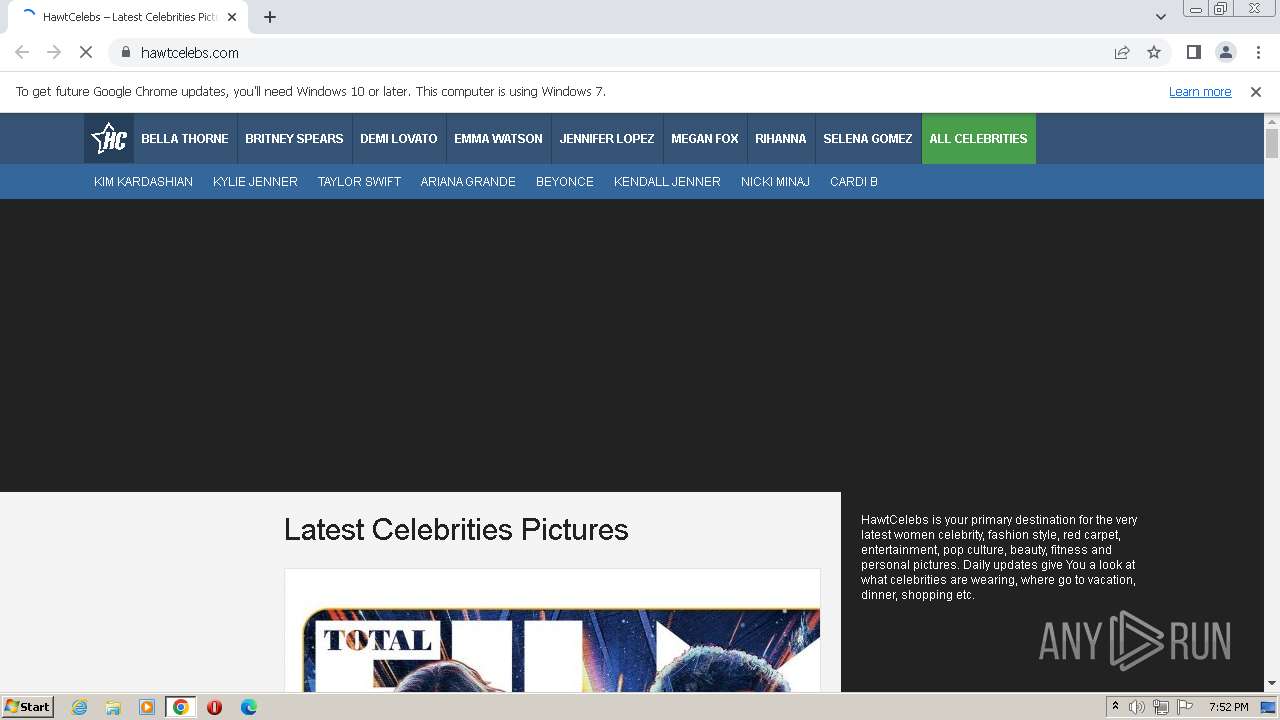Open Windows Start menu
Viewport: 1280px width, 720px height.
(x=27, y=706)
